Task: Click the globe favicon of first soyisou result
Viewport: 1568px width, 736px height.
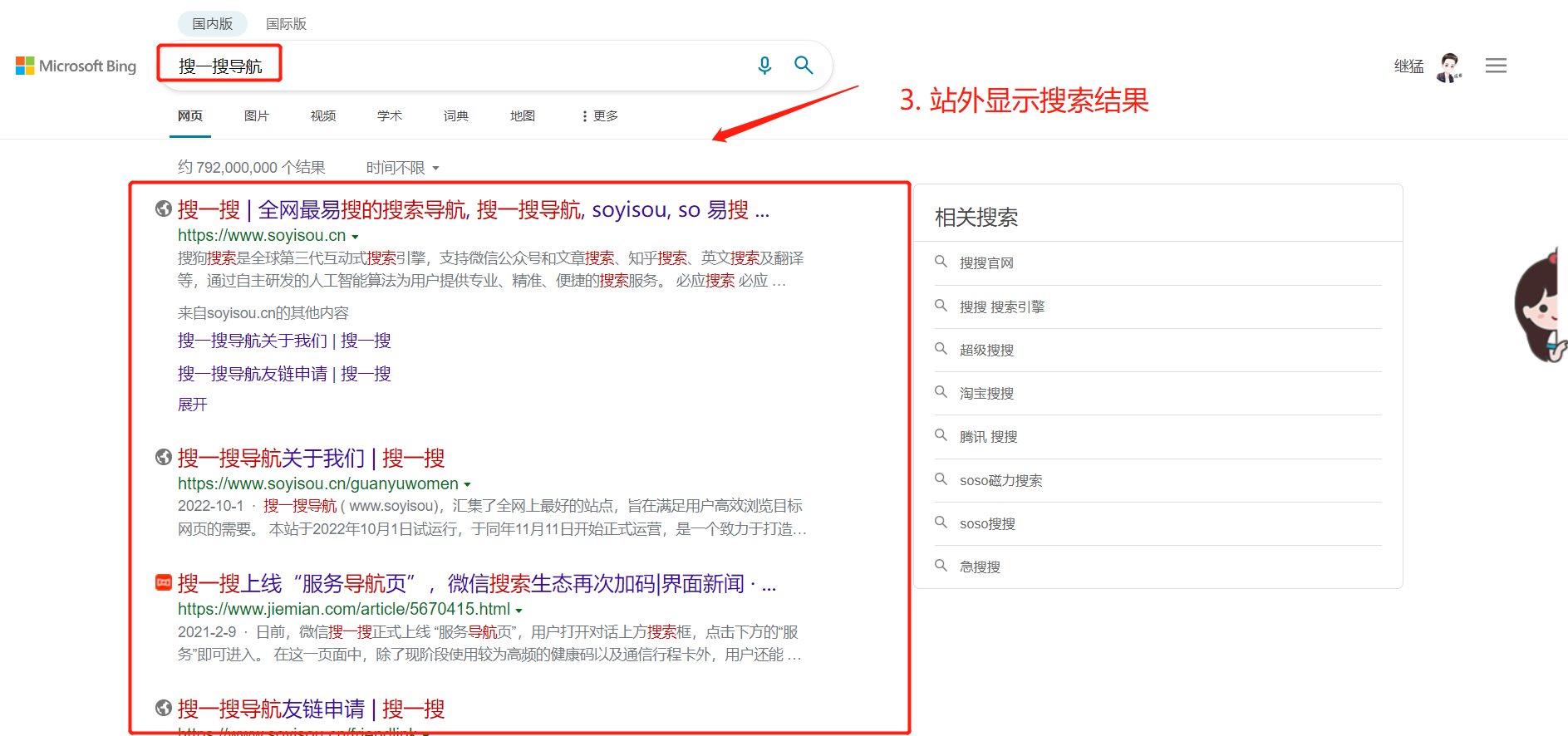Action: (x=164, y=209)
